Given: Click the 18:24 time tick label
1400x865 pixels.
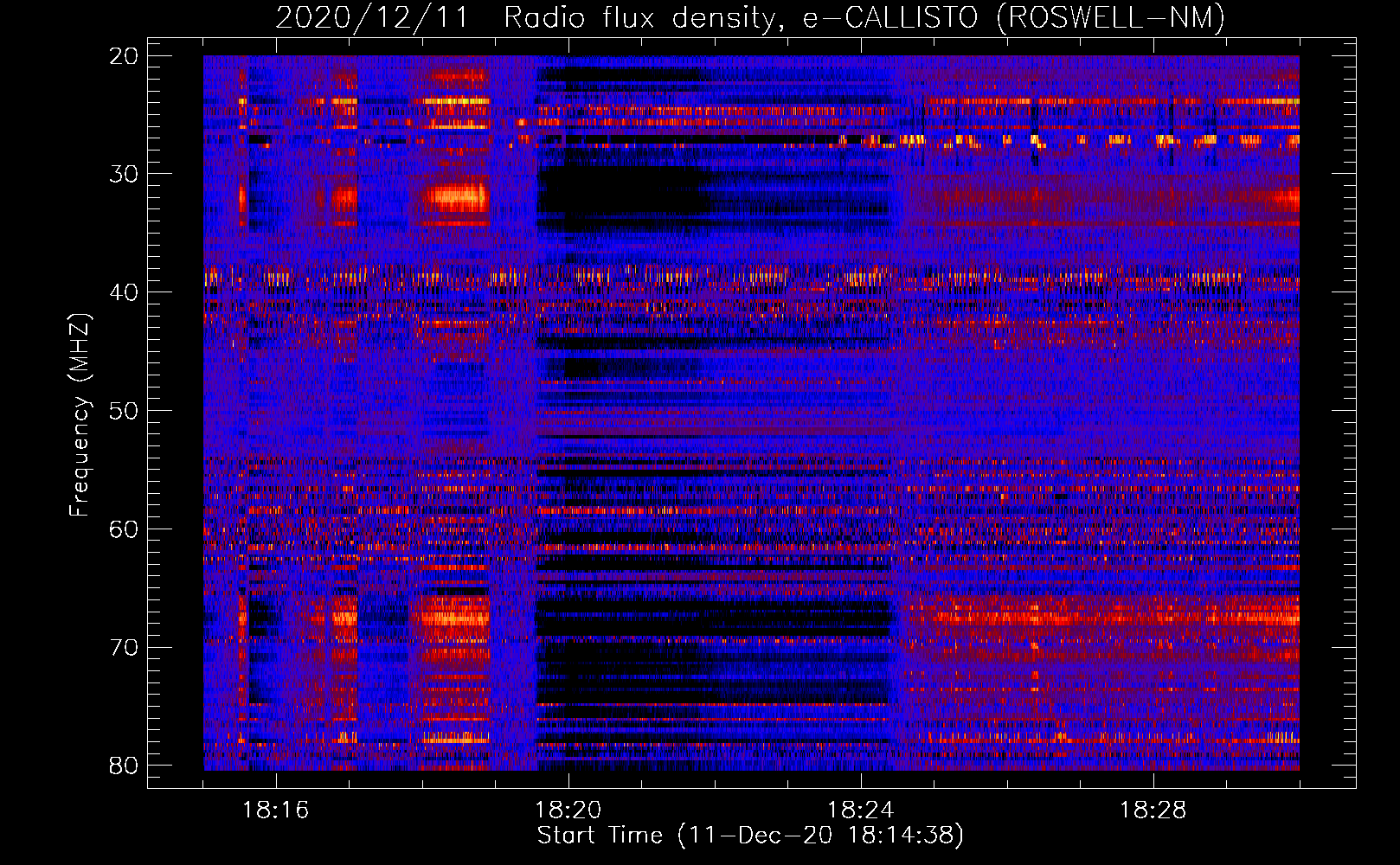Looking at the screenshot, I should coord(861,811).
